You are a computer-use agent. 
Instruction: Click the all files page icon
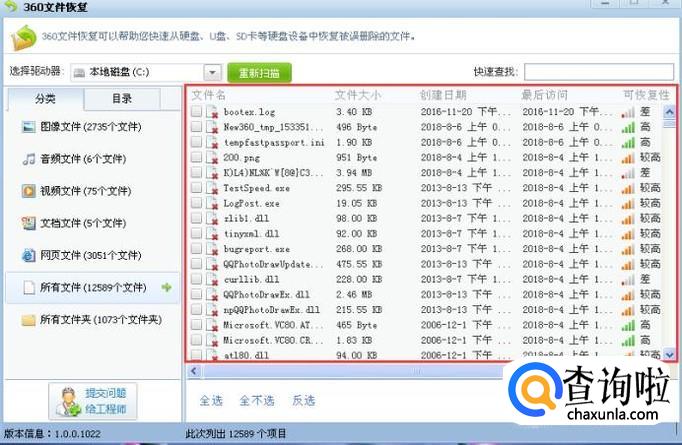pyautogui.click(x=29, y=288)
